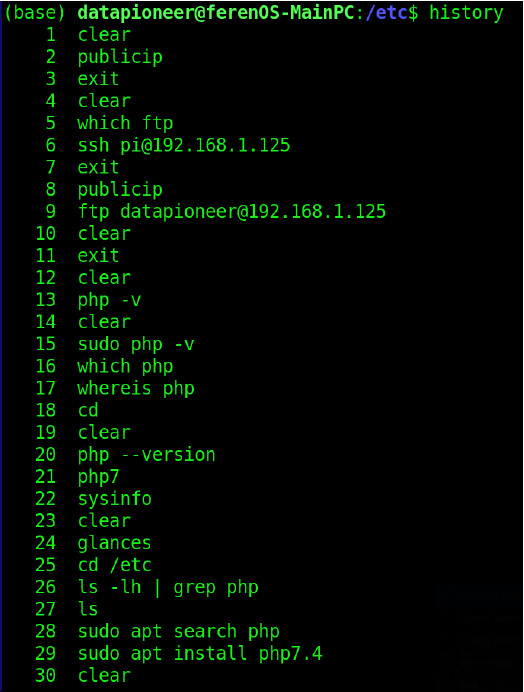This screenshot has width=524, height=692.
Task: Click the 'history' command at the prompt
Action: (x=466, y=13)
